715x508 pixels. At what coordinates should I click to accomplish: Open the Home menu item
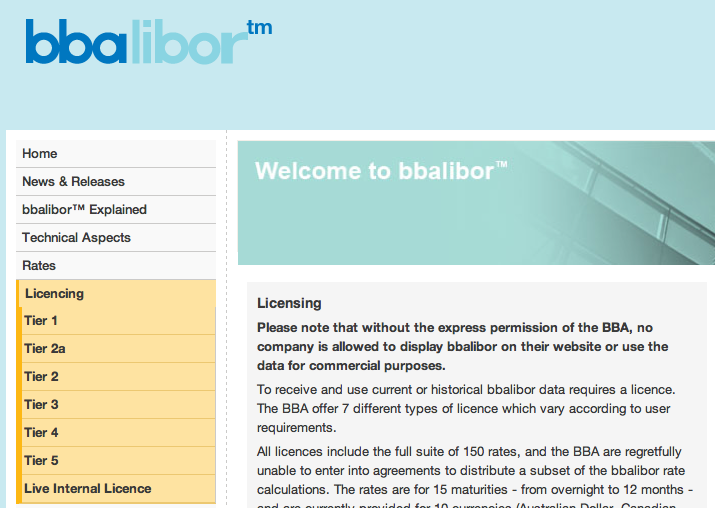point(116,154)
